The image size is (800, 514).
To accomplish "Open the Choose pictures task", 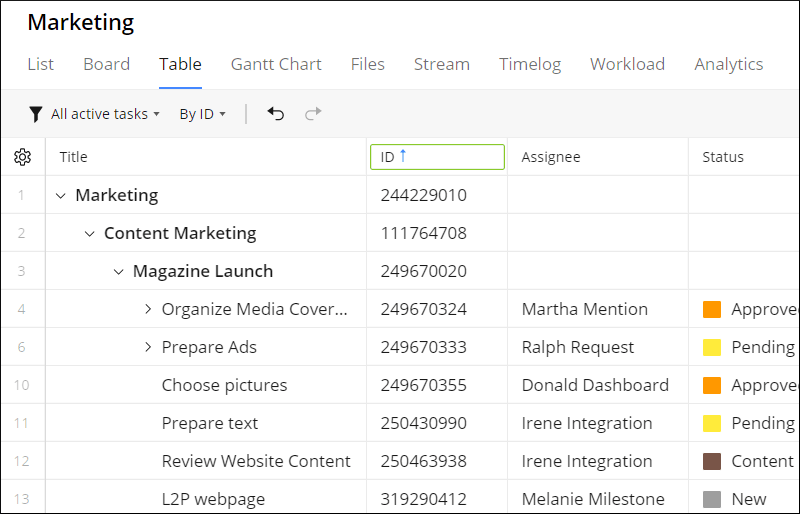I will pyautogui.click(x=224, y=385).
